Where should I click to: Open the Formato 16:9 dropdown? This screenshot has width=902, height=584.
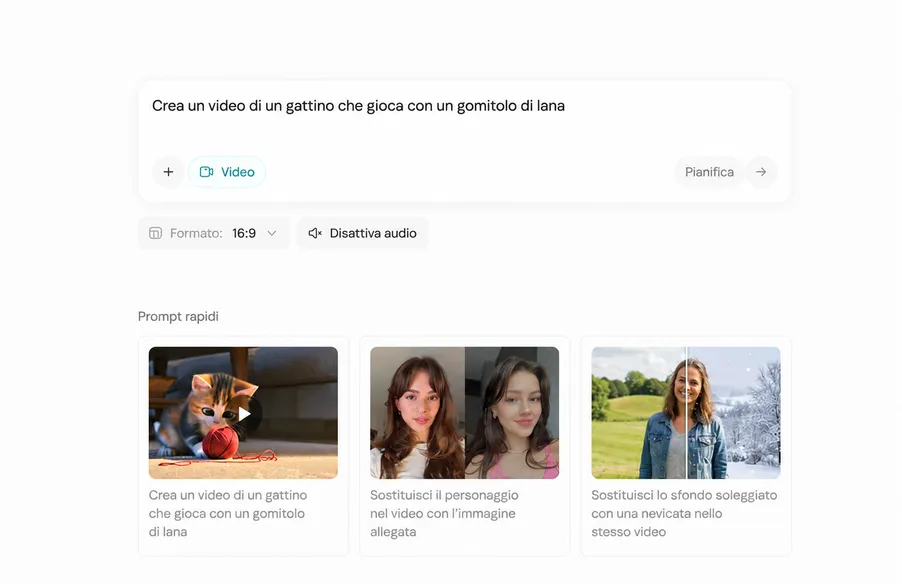point(213,233)
